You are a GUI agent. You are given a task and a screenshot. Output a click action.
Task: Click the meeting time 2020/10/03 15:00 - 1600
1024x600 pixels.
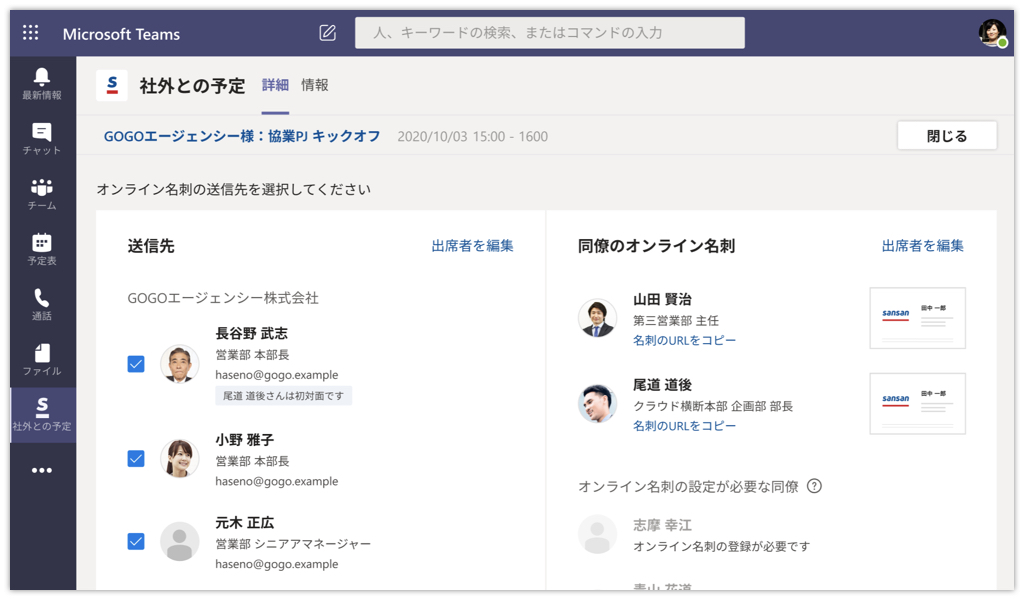tap(473, 136)
